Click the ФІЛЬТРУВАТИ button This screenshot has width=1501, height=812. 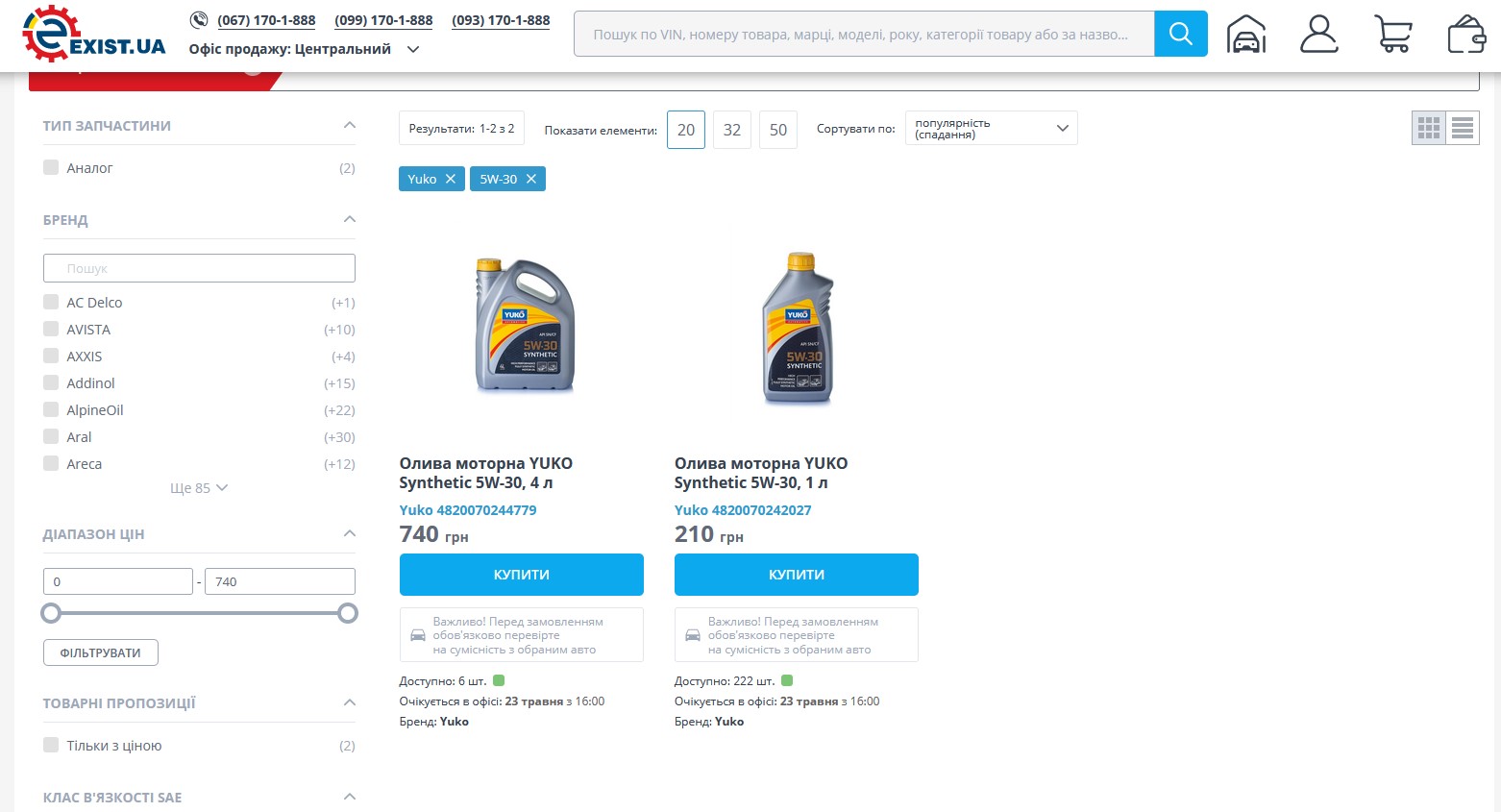pyautogui.click(x=101, y=652)
